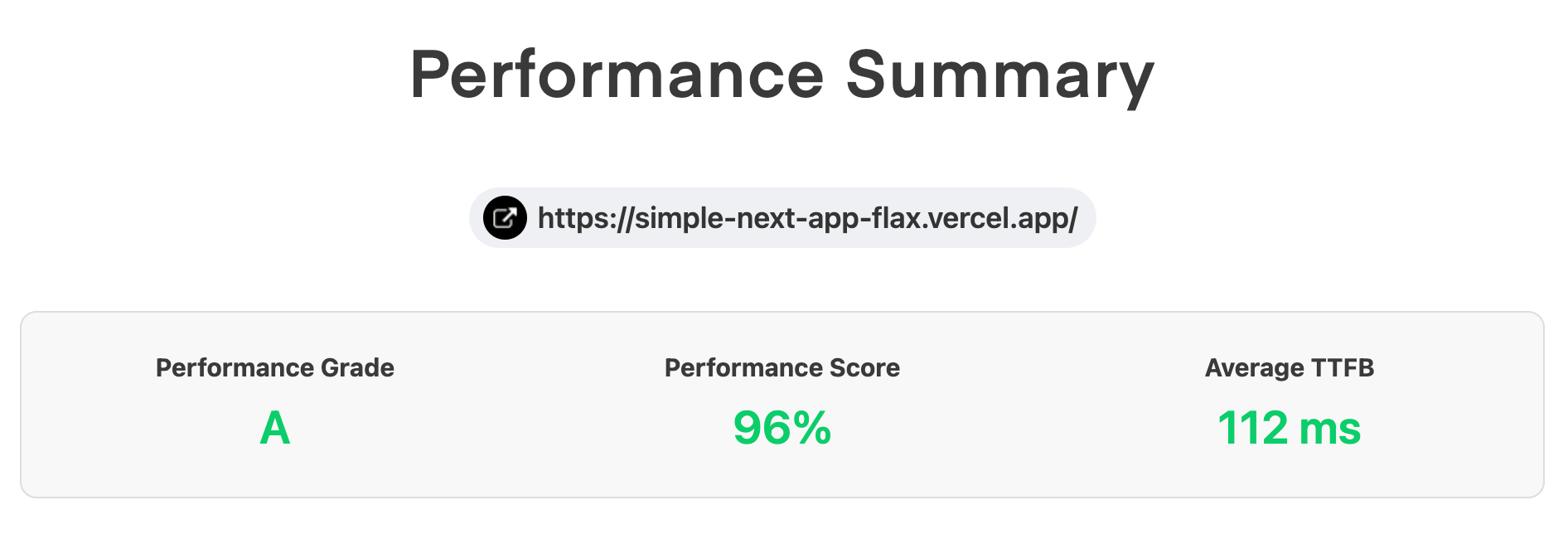Open the simple-next-app-flax.vercel.app link
1568x539 pixels.
click(806, 218)
